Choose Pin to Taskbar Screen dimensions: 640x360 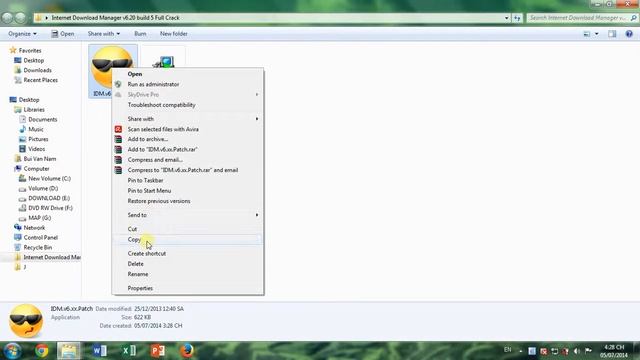pos(187,180)
